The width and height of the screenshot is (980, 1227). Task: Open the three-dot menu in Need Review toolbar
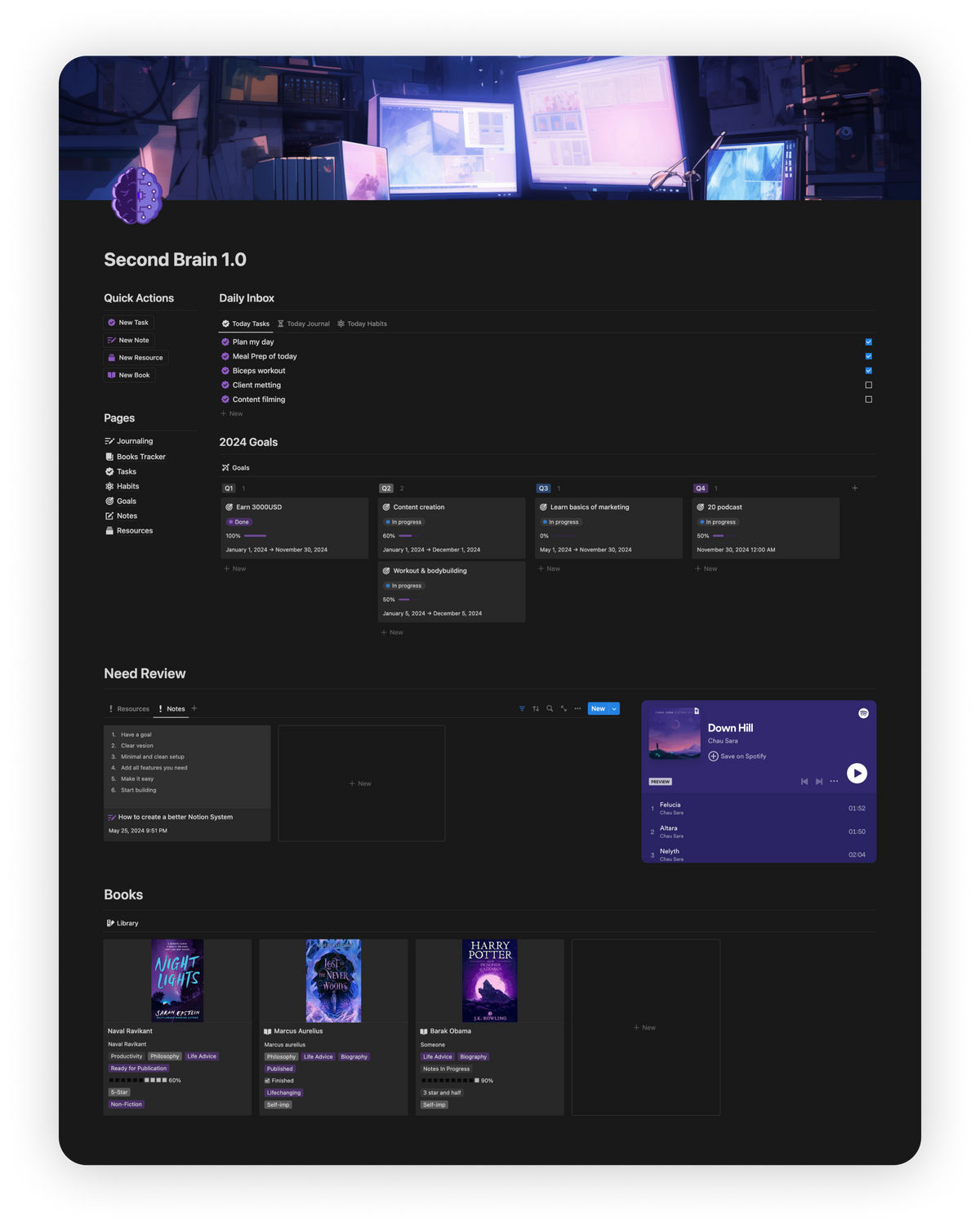coord(577,708)
